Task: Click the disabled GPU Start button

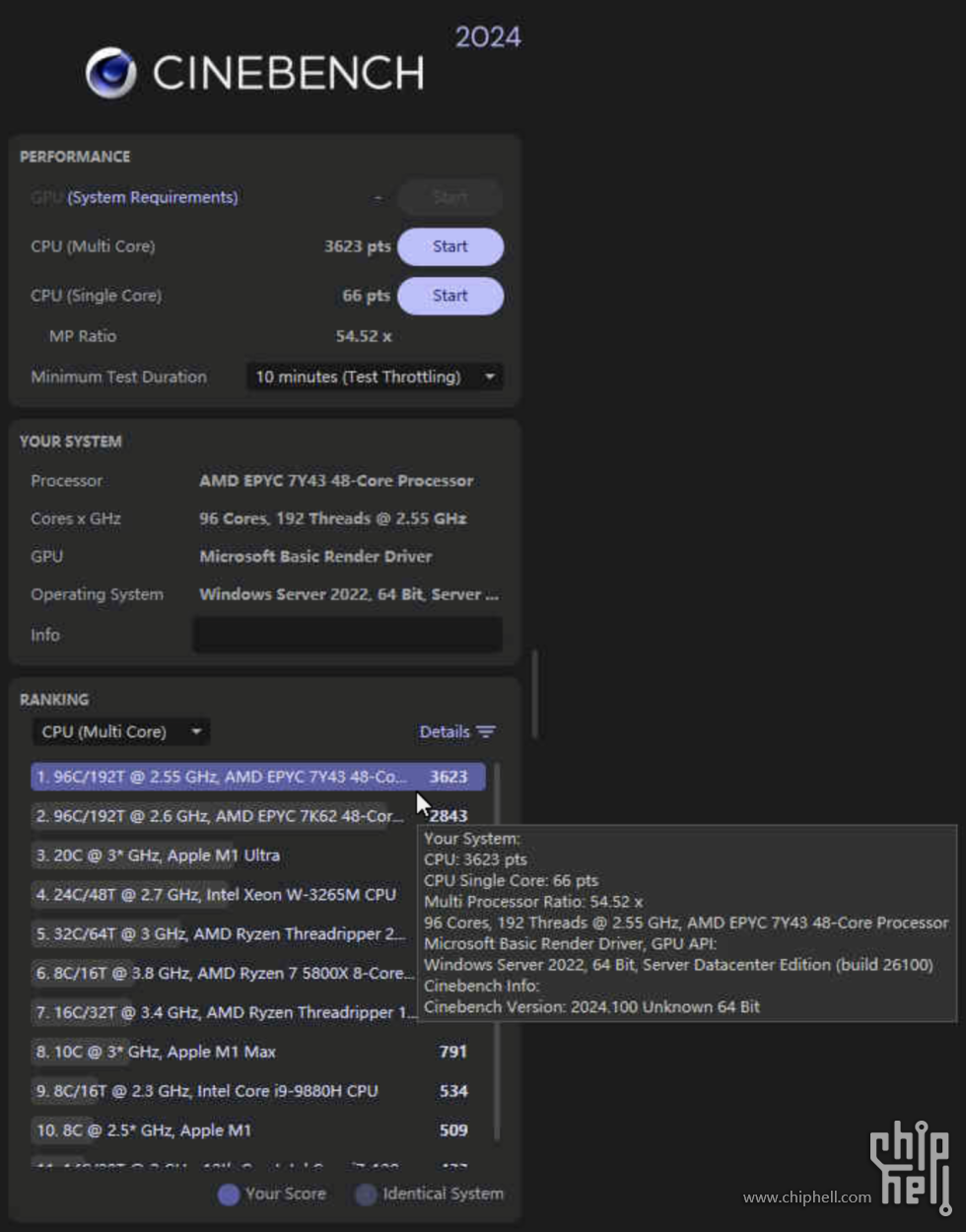Action: click(450, 197)
